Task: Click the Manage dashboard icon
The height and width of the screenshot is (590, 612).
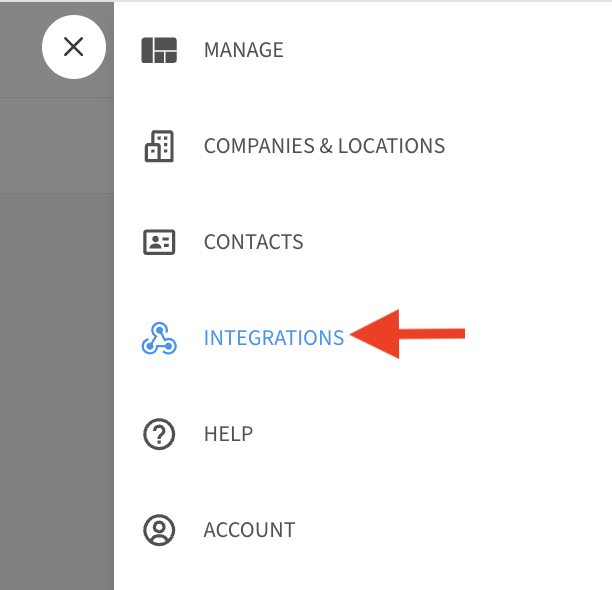Action: coord(159,50)
